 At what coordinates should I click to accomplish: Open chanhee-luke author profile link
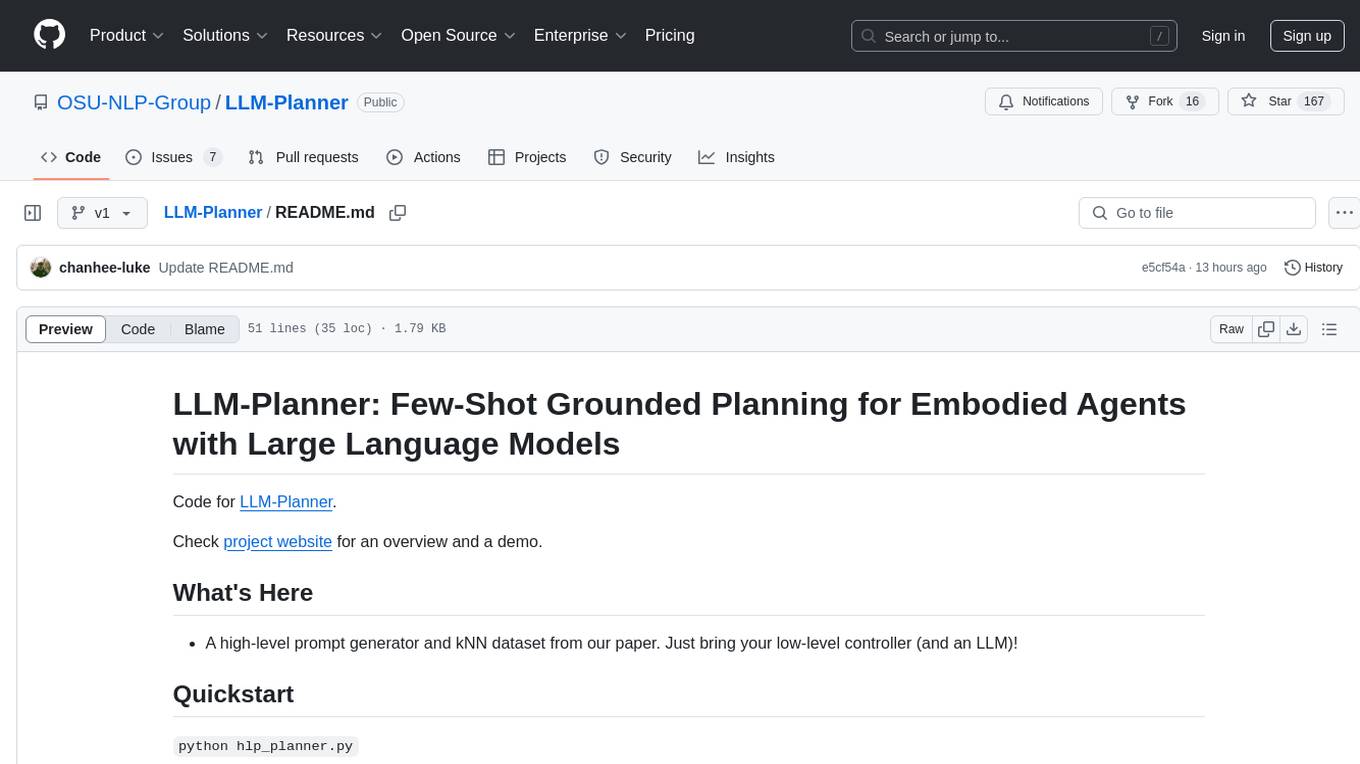tap(105, 267)
